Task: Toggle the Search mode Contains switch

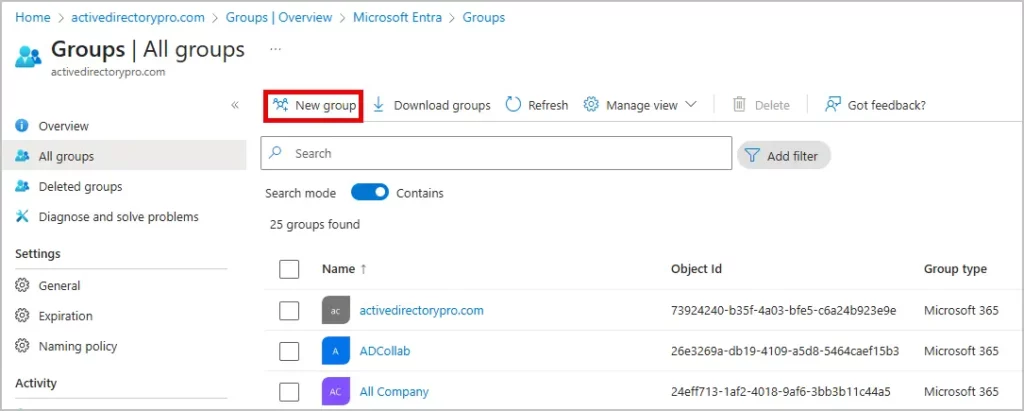Action: pos(370,193)
